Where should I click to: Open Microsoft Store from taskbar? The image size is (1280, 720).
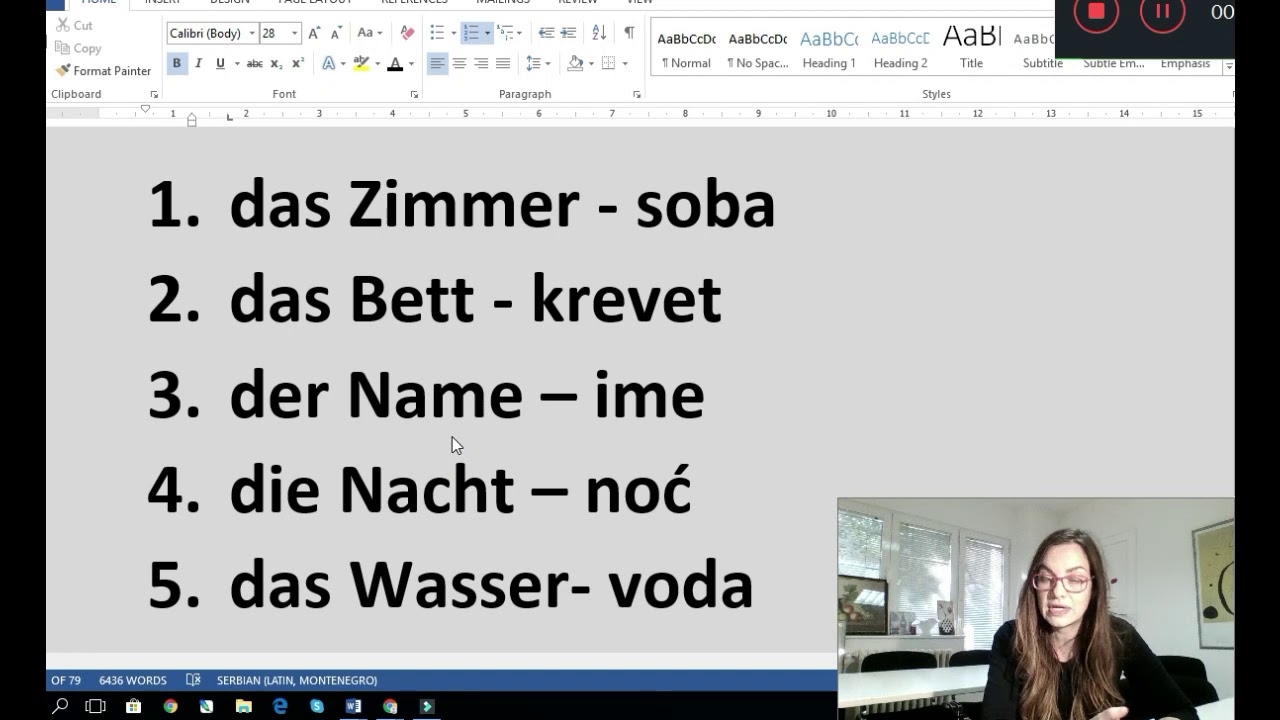(133, 706)
